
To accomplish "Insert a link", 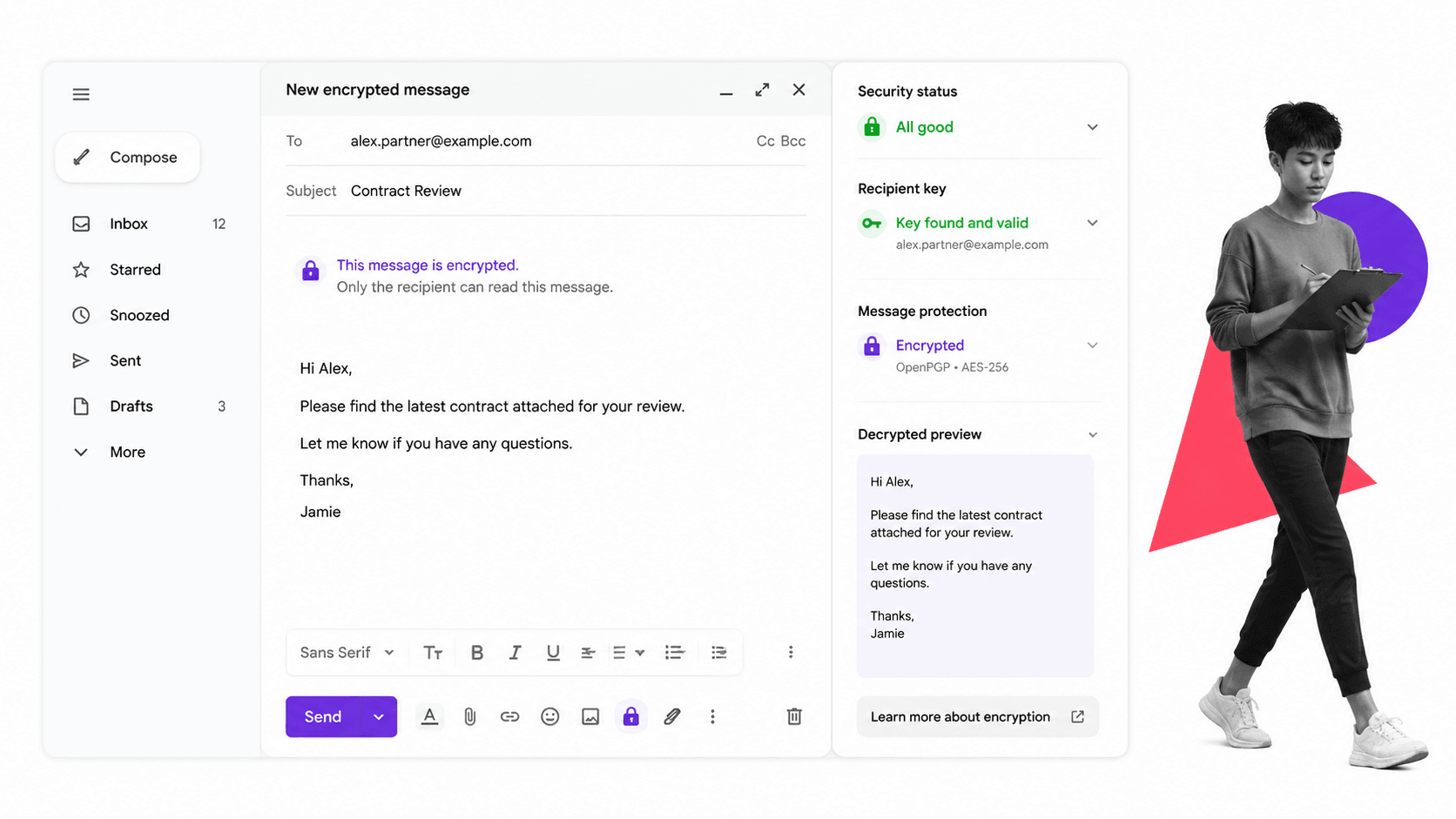I will pos(509,717).
